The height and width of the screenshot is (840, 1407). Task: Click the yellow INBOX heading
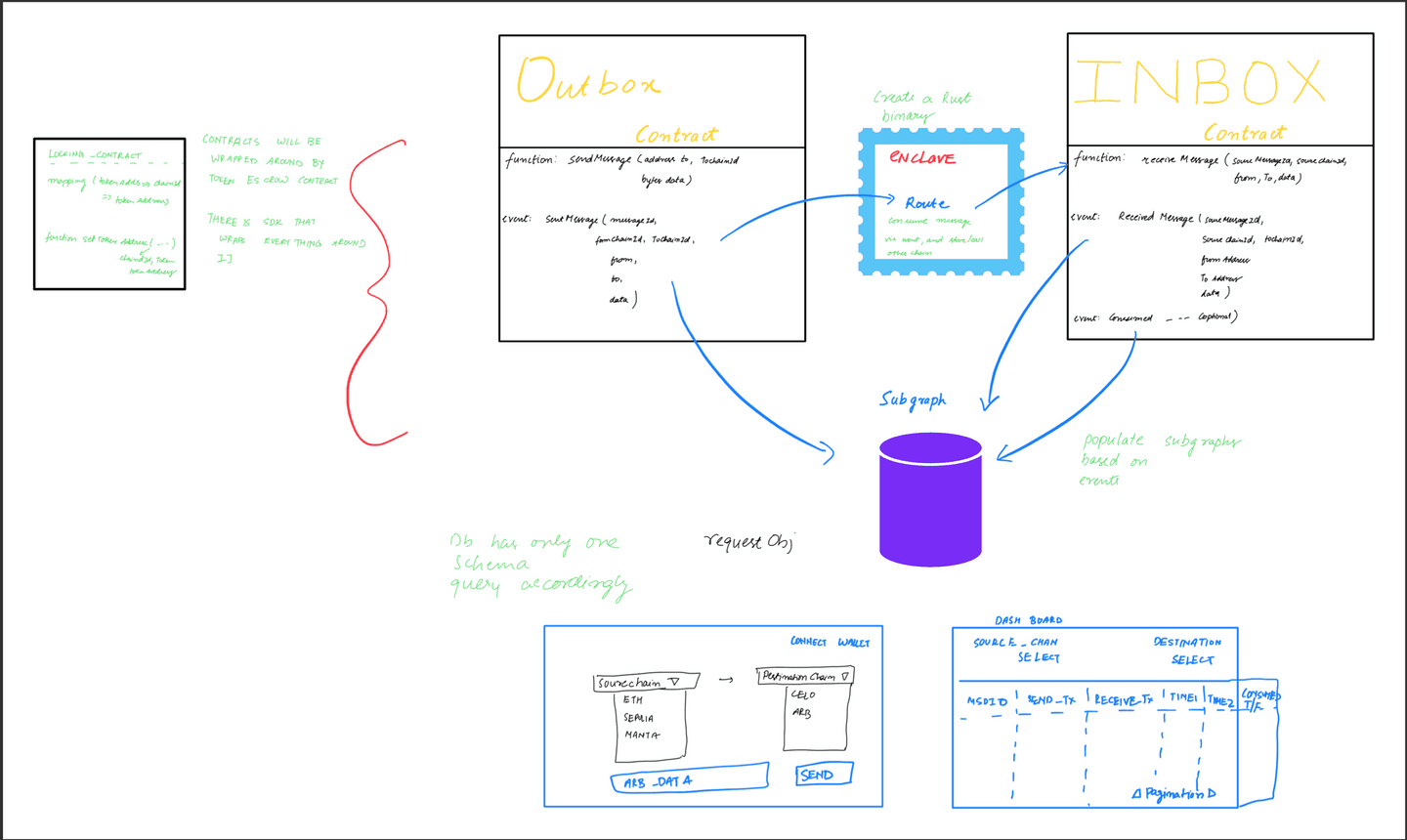1199,82
